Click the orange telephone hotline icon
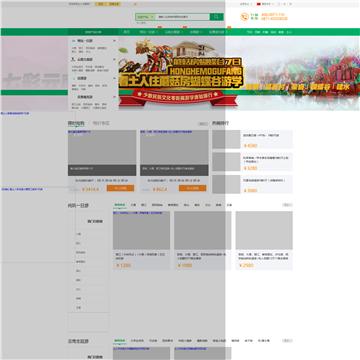The image size is (360, 360). pos(245,17)
